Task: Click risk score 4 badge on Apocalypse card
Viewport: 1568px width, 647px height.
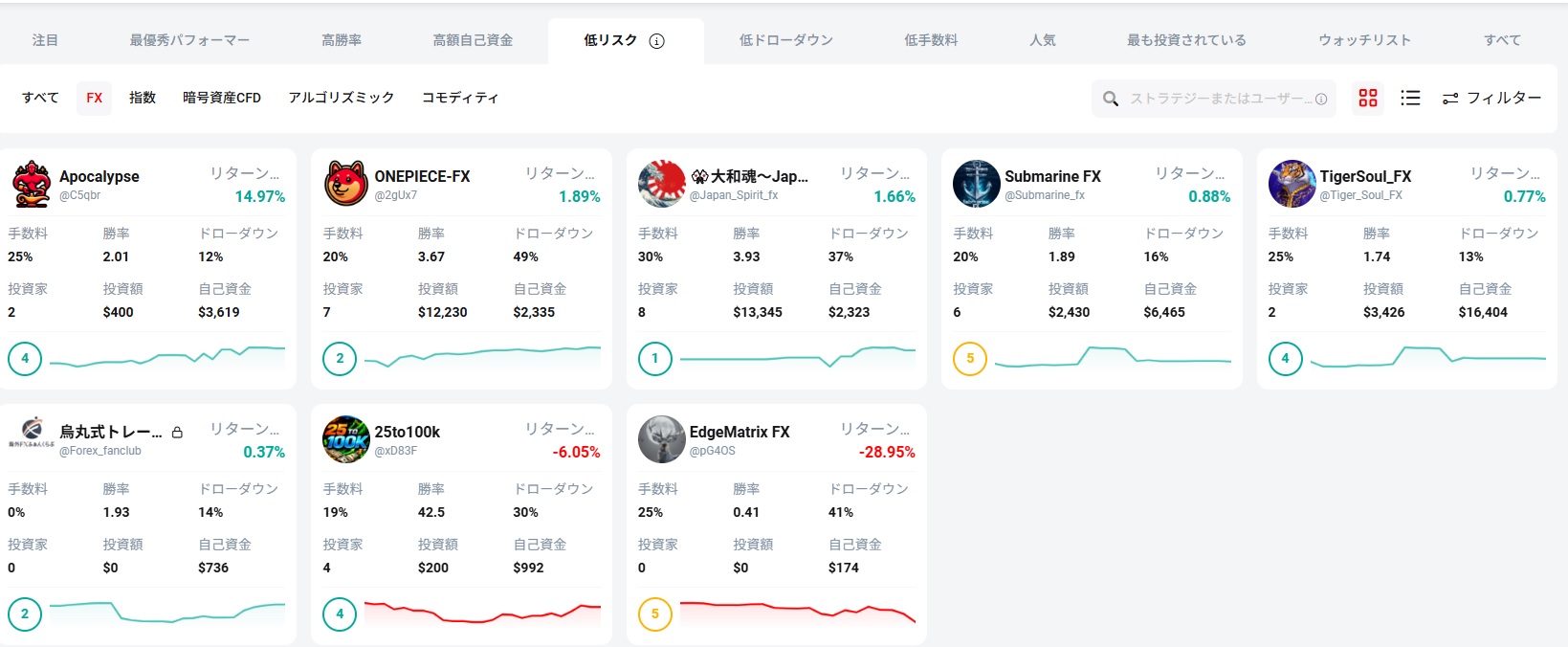Action: click(x=25, y=359)
